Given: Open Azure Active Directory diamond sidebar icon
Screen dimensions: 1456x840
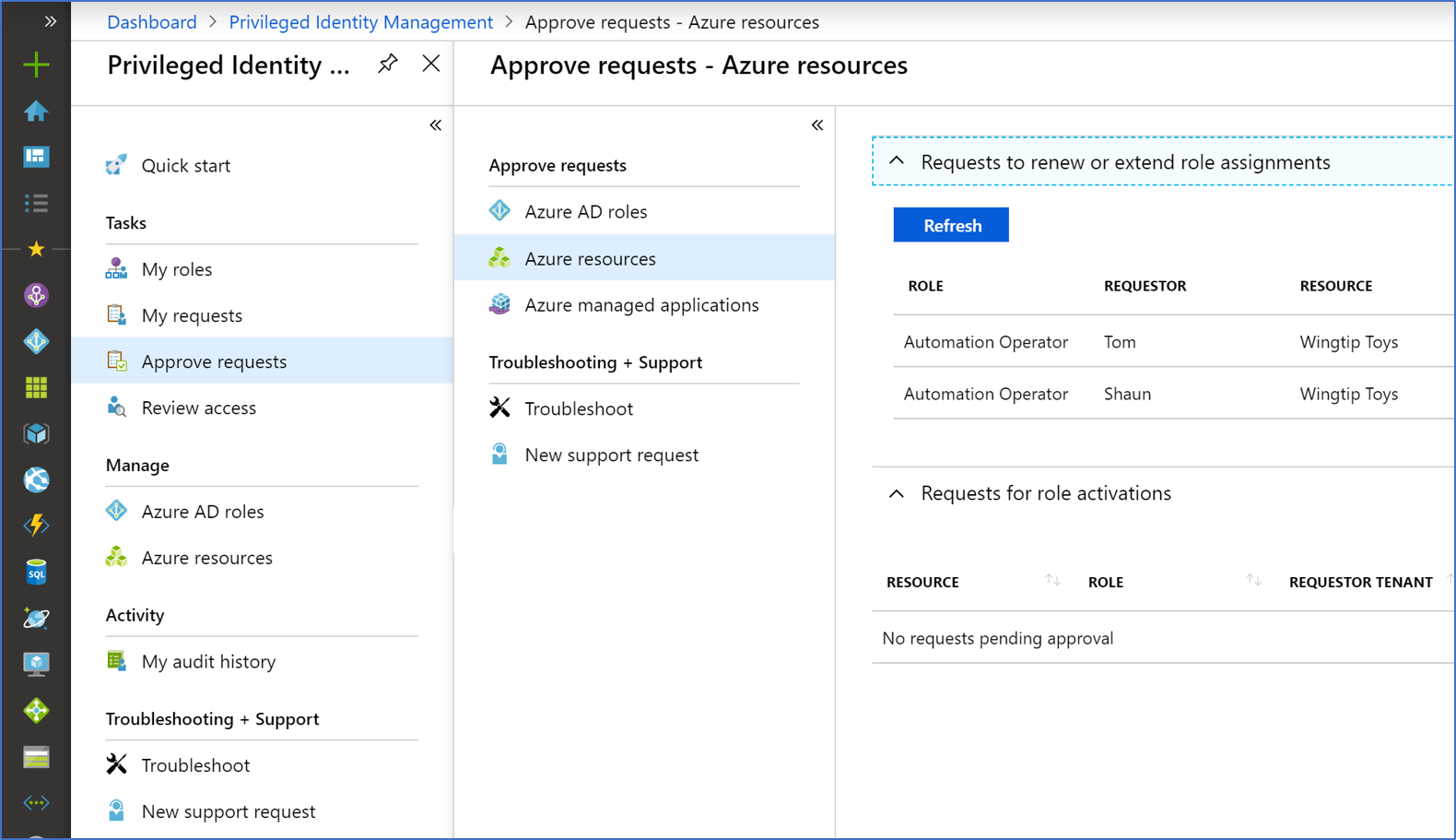Looking at the screenshot, I should click(36, 341).
